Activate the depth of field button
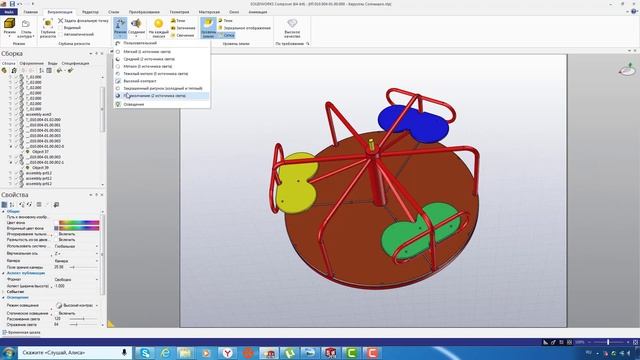 pyautogui.click(x=48, y=28)
